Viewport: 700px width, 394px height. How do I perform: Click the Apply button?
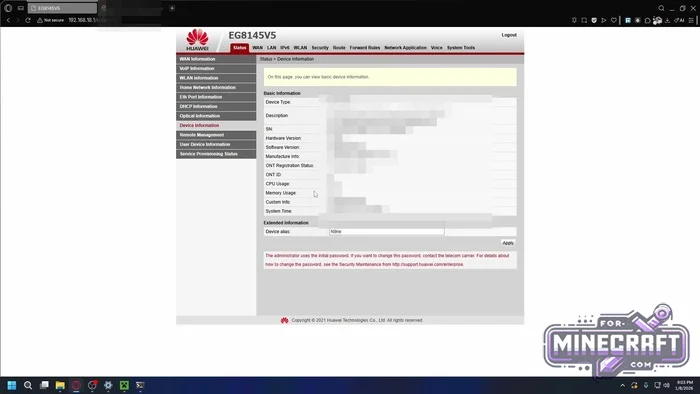pyautogui.click(x=508, y=243)
